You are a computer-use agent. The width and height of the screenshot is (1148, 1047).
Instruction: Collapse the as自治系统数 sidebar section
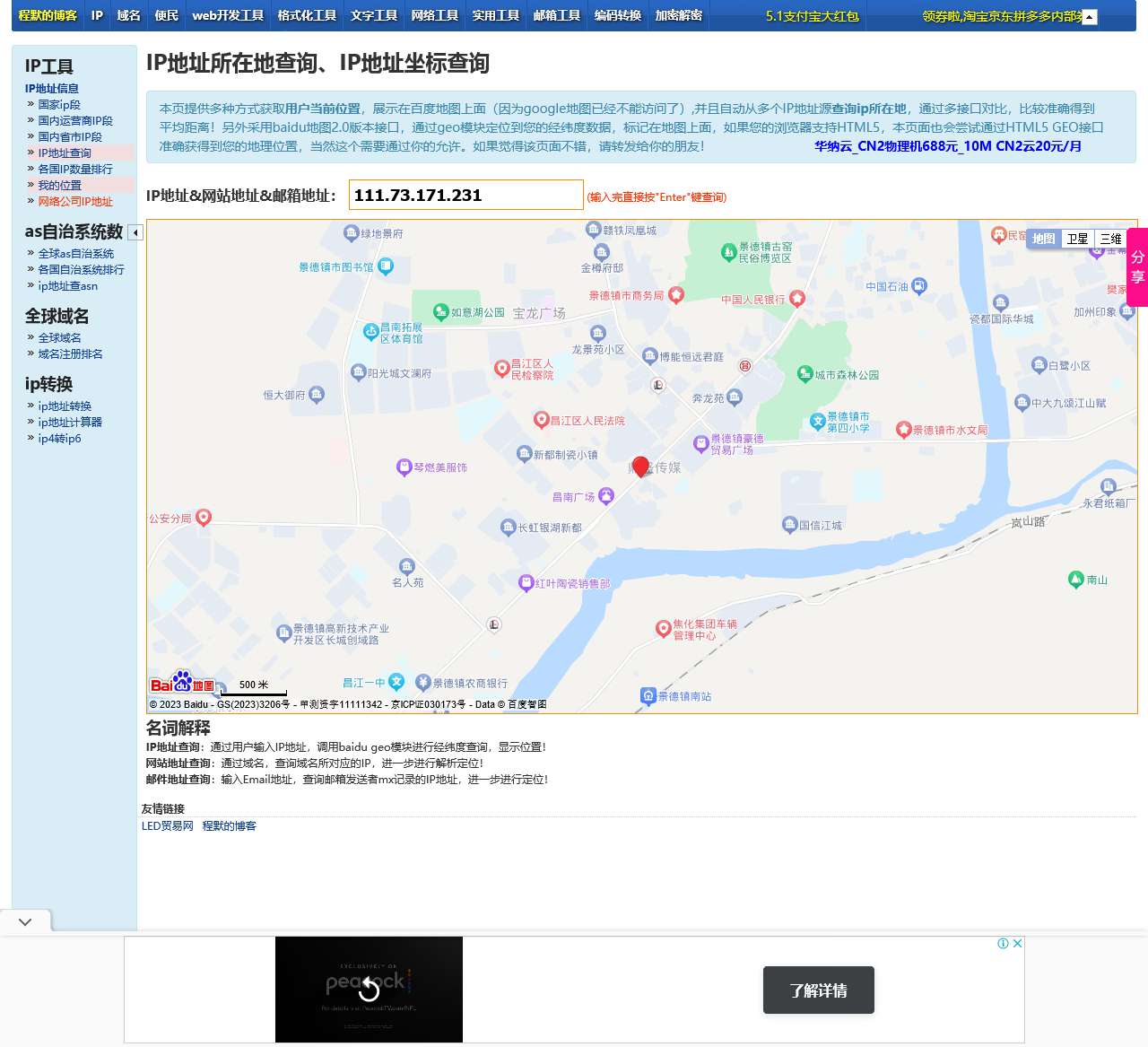tap(135, 232)
